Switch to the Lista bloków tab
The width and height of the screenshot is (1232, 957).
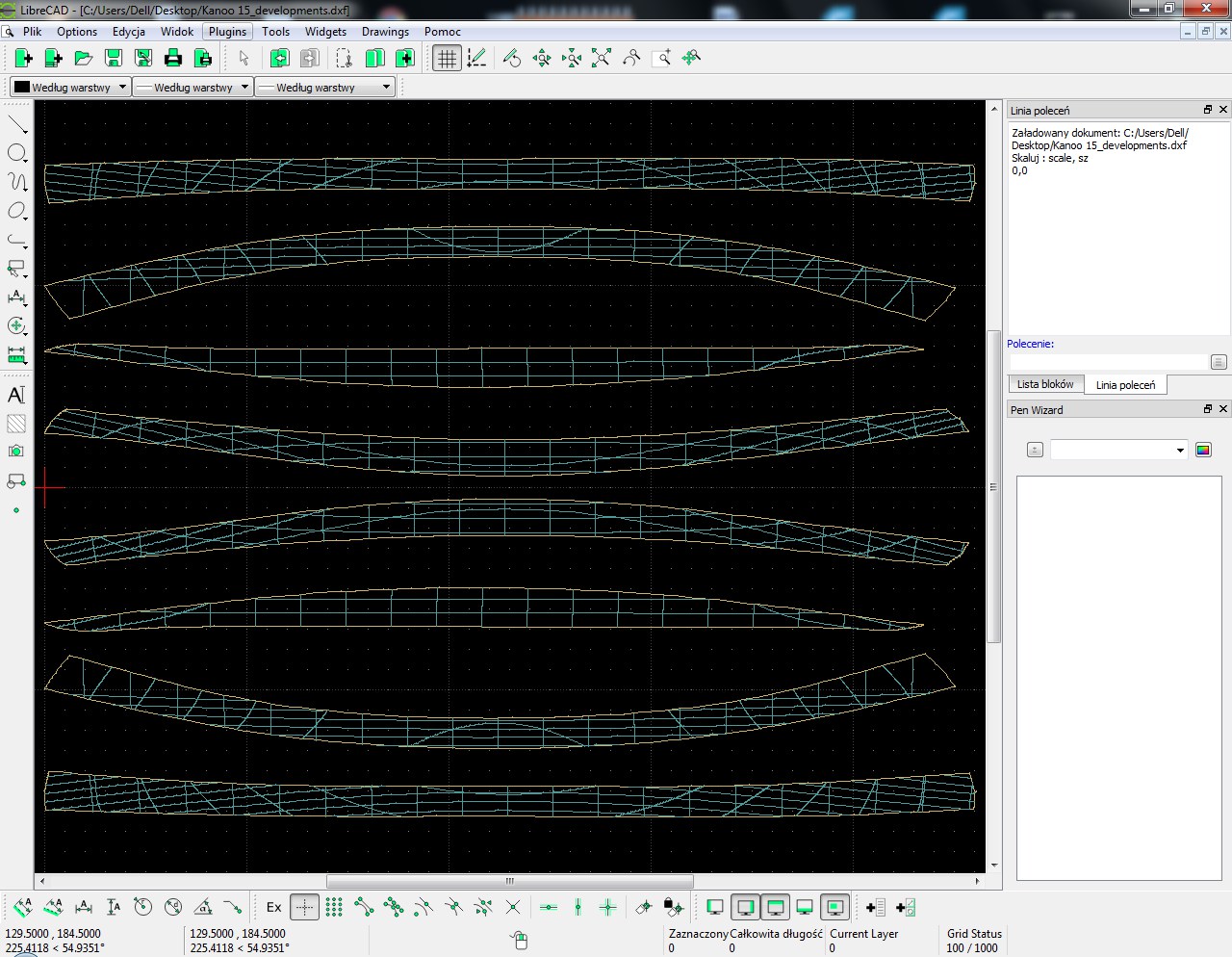click(x=1045, y=384)
